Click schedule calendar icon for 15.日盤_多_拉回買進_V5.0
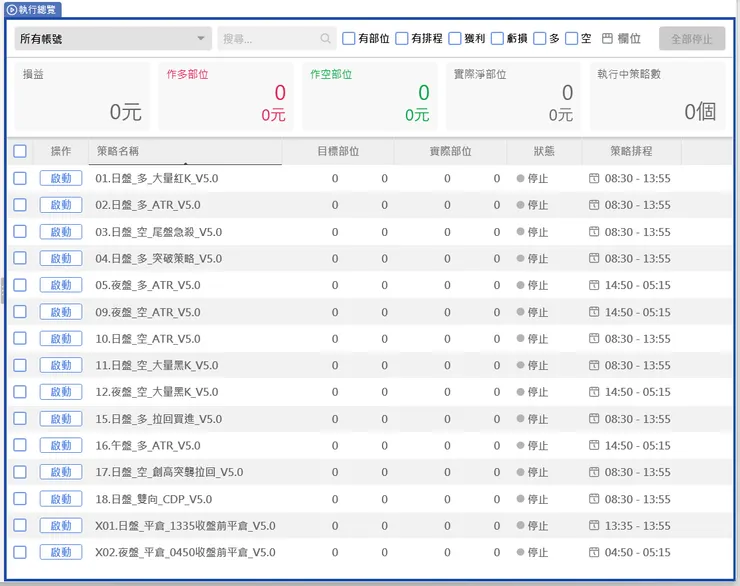Image resolution: width=740 pixels, height=586 pixels. pyautogui.click(x=594, y=419)
